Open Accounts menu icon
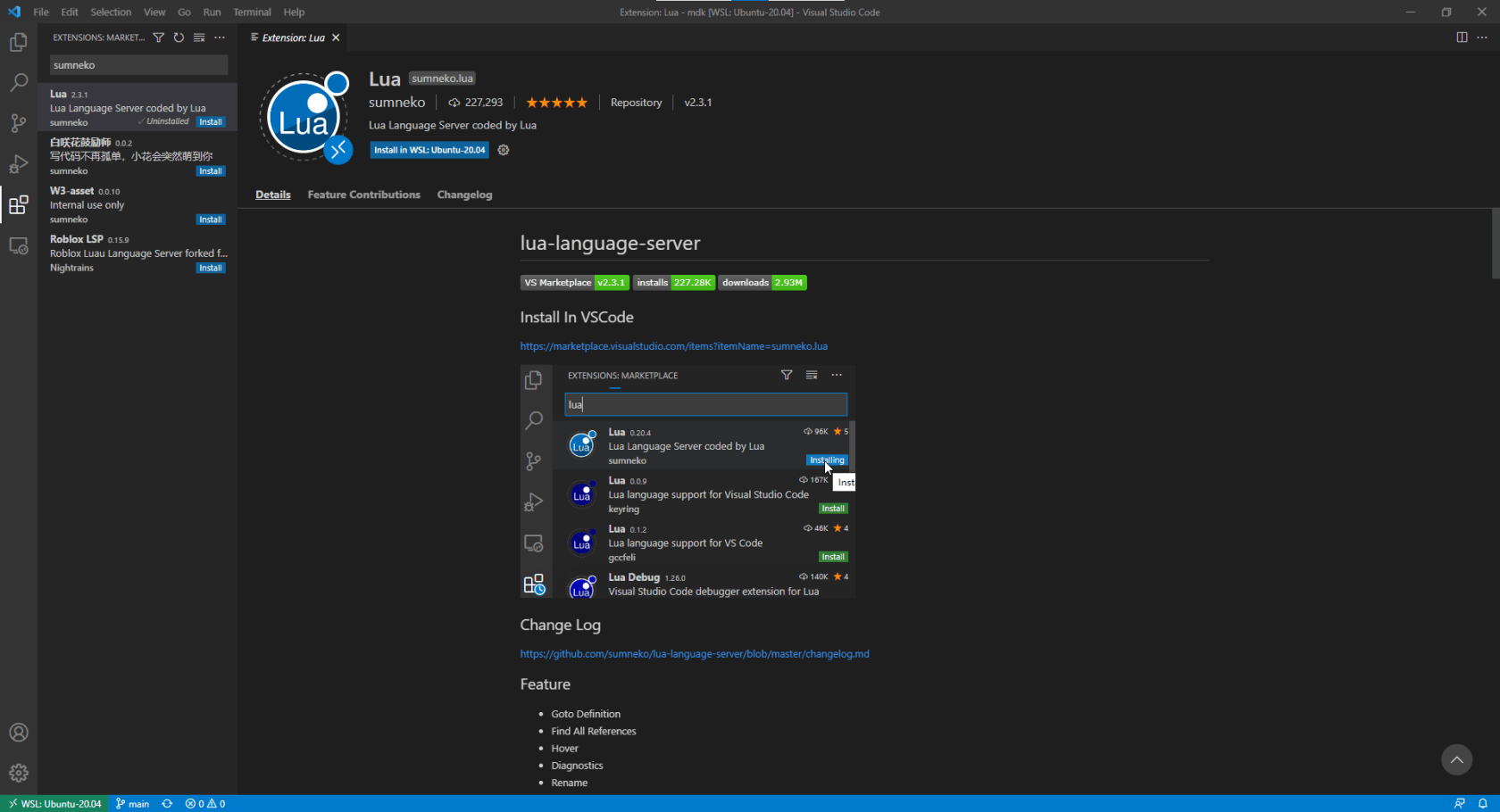 pos(18,733)
